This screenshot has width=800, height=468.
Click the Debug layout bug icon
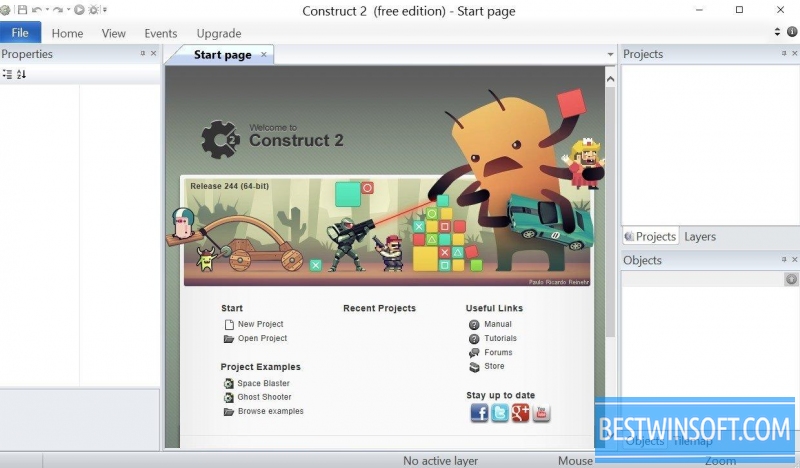[x=93, y=9]
